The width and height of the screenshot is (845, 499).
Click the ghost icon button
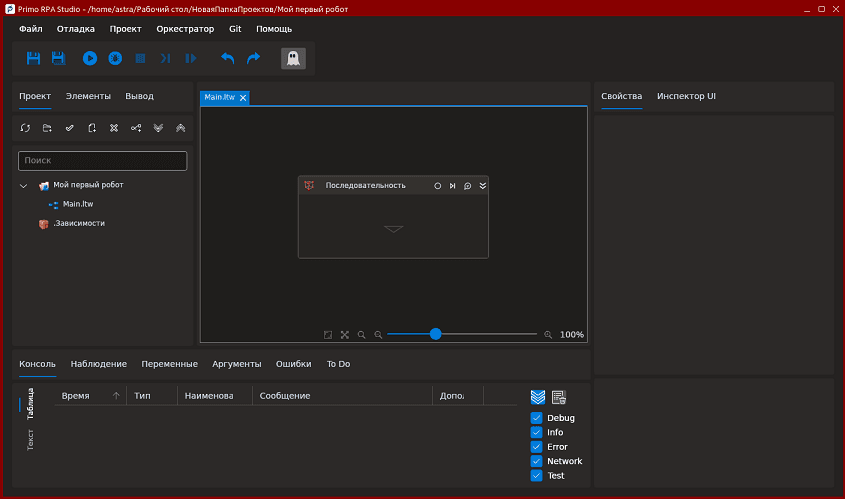coord(293,59)
